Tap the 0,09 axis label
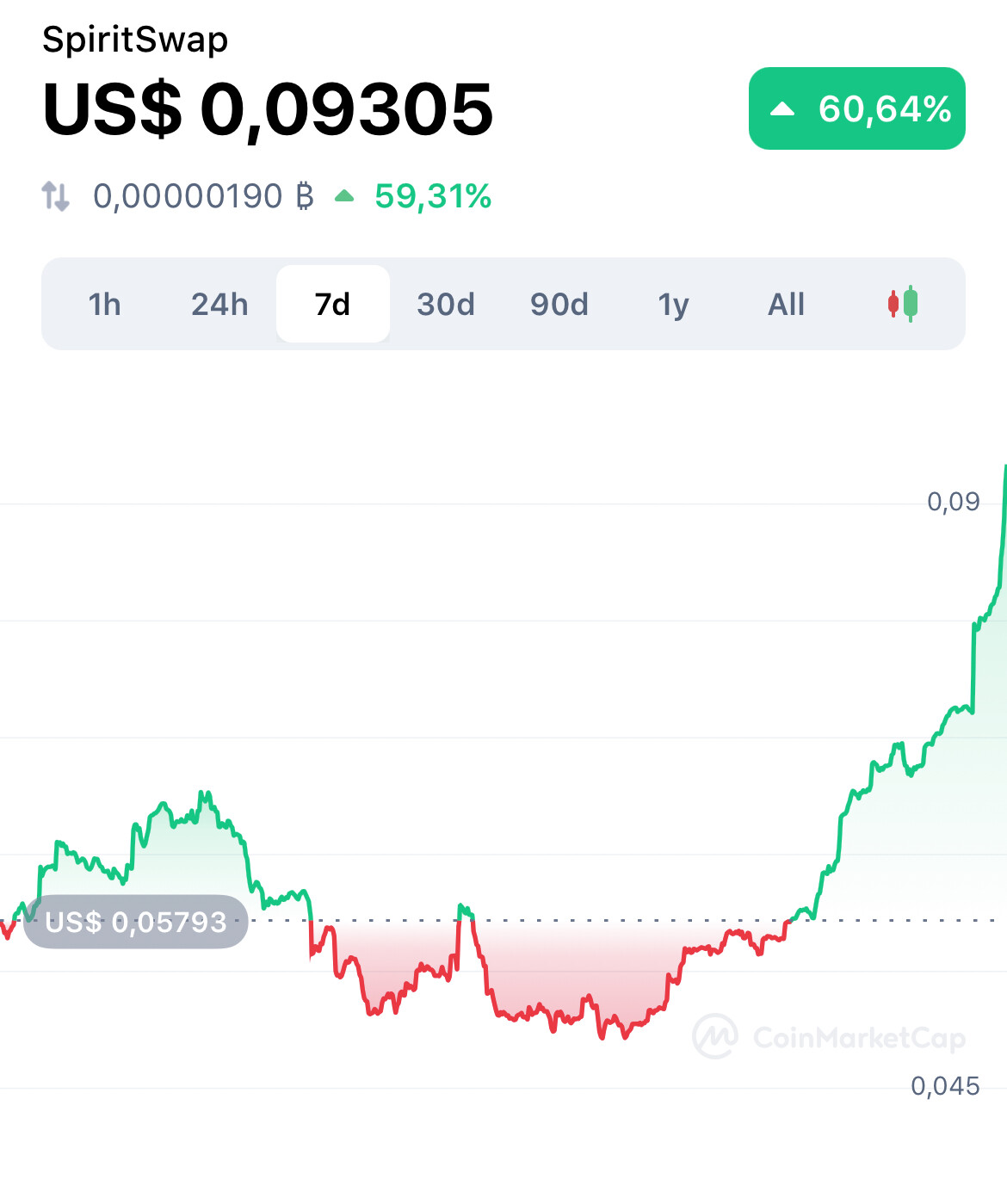 953,502
